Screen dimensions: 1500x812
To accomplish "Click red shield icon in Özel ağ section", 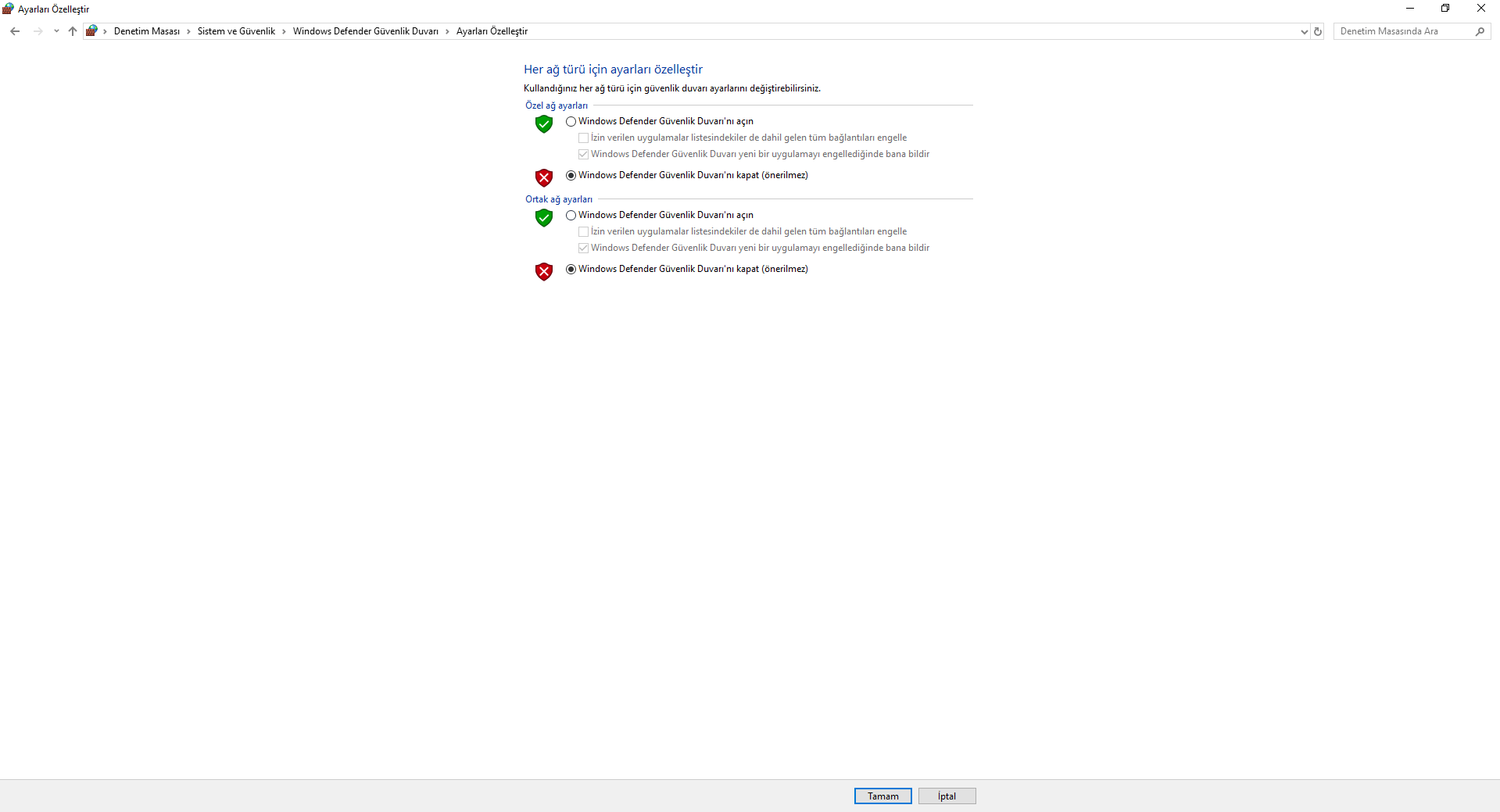I will coord(544,178).
